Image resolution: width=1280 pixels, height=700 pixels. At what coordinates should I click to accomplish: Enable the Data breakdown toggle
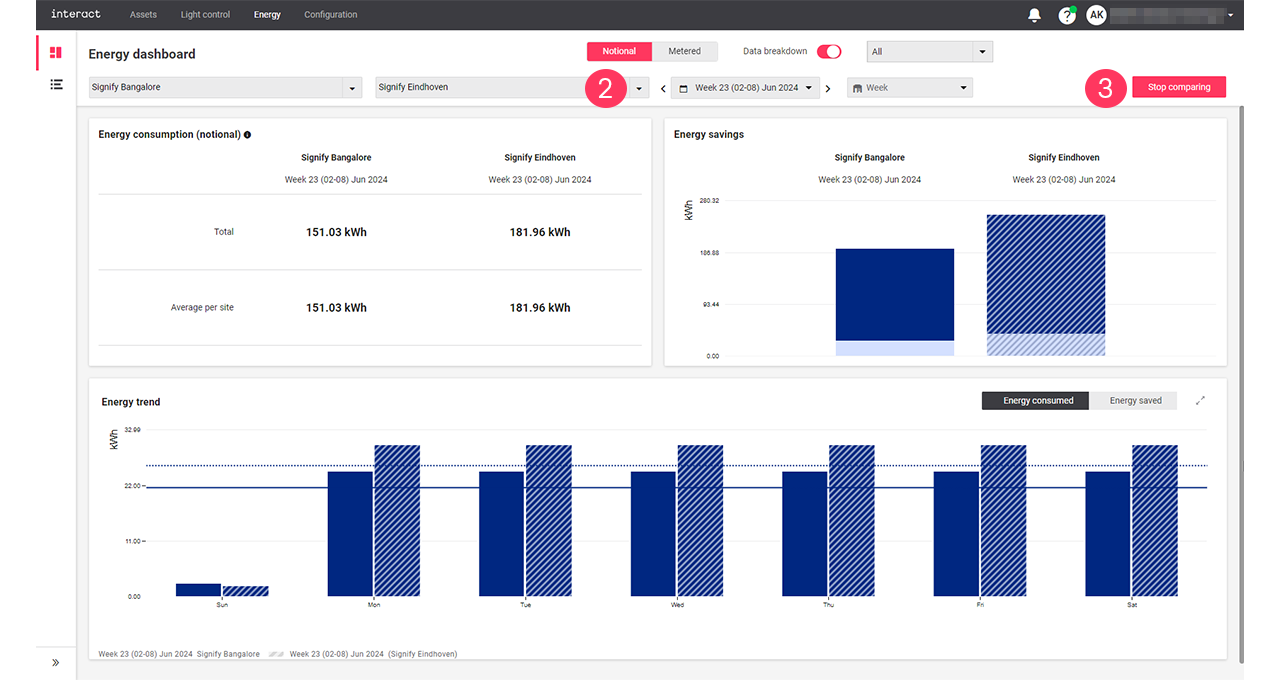[829, 50]
